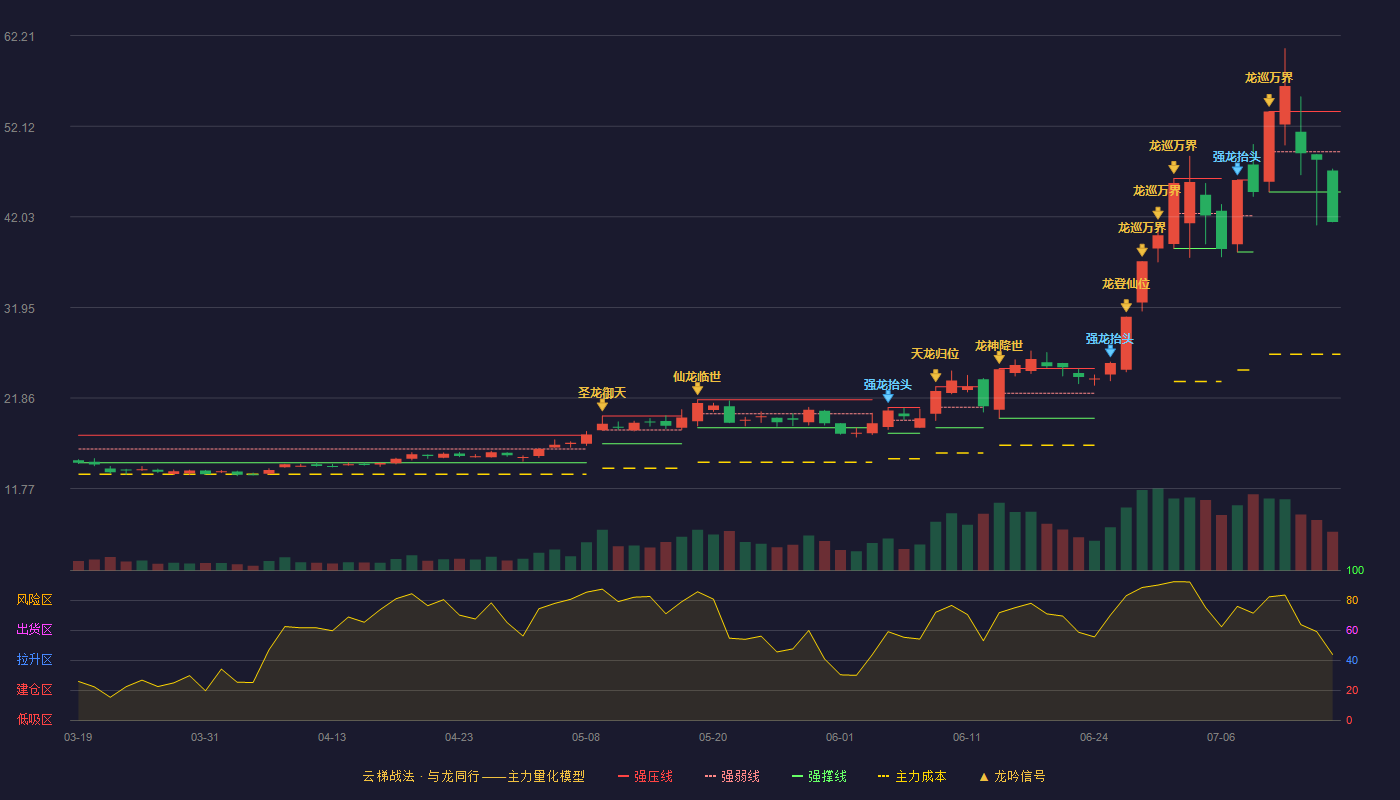This screenshot has height=800, width=1400.
Task: Select the blue 强龙抬头 arrow beside 天龙归位
Action: pos(888,396)
